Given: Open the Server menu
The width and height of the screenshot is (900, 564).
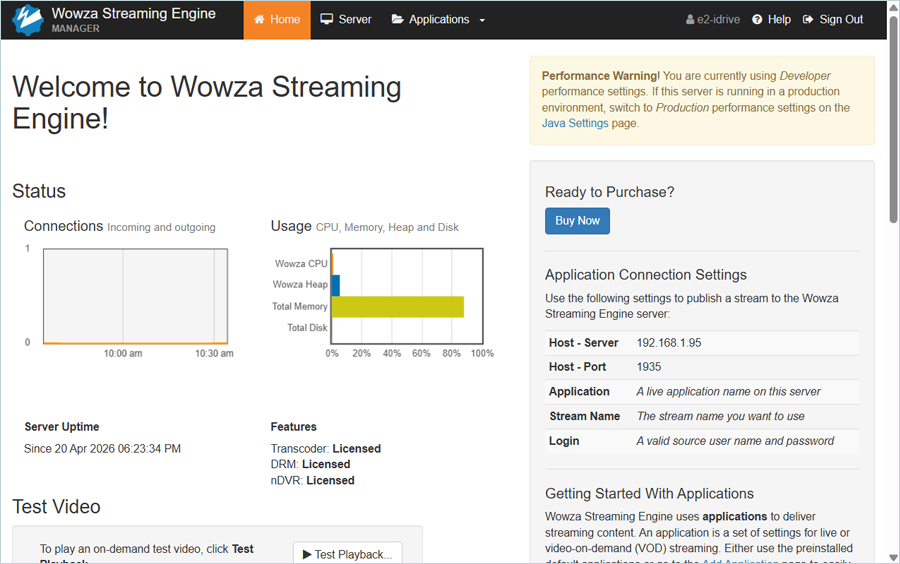Looking at the screenshot, I should click(x=346, y=20).
